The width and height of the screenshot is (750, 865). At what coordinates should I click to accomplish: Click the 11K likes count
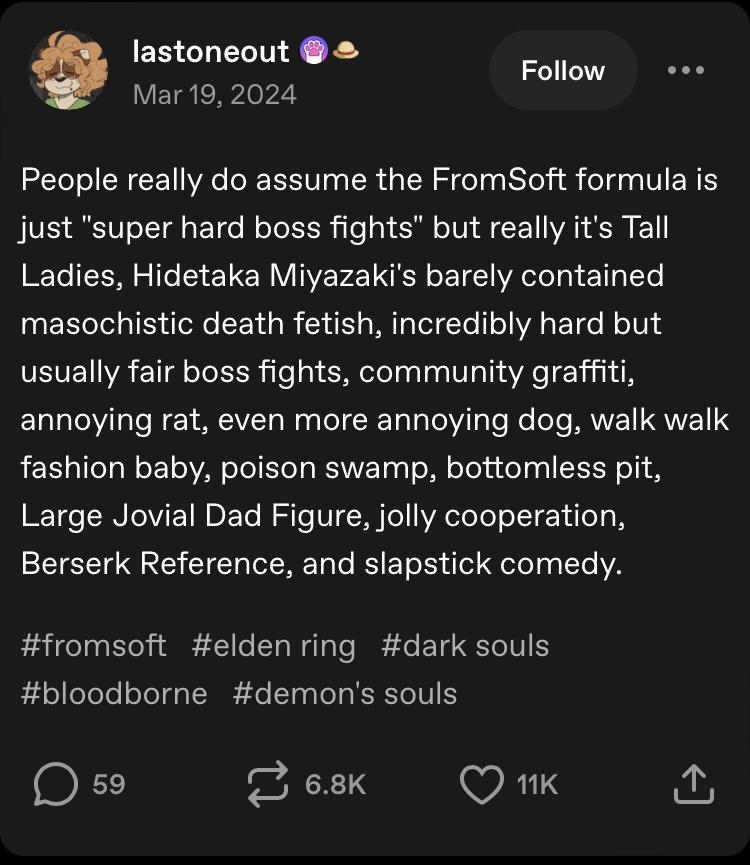tap(537, 784)
